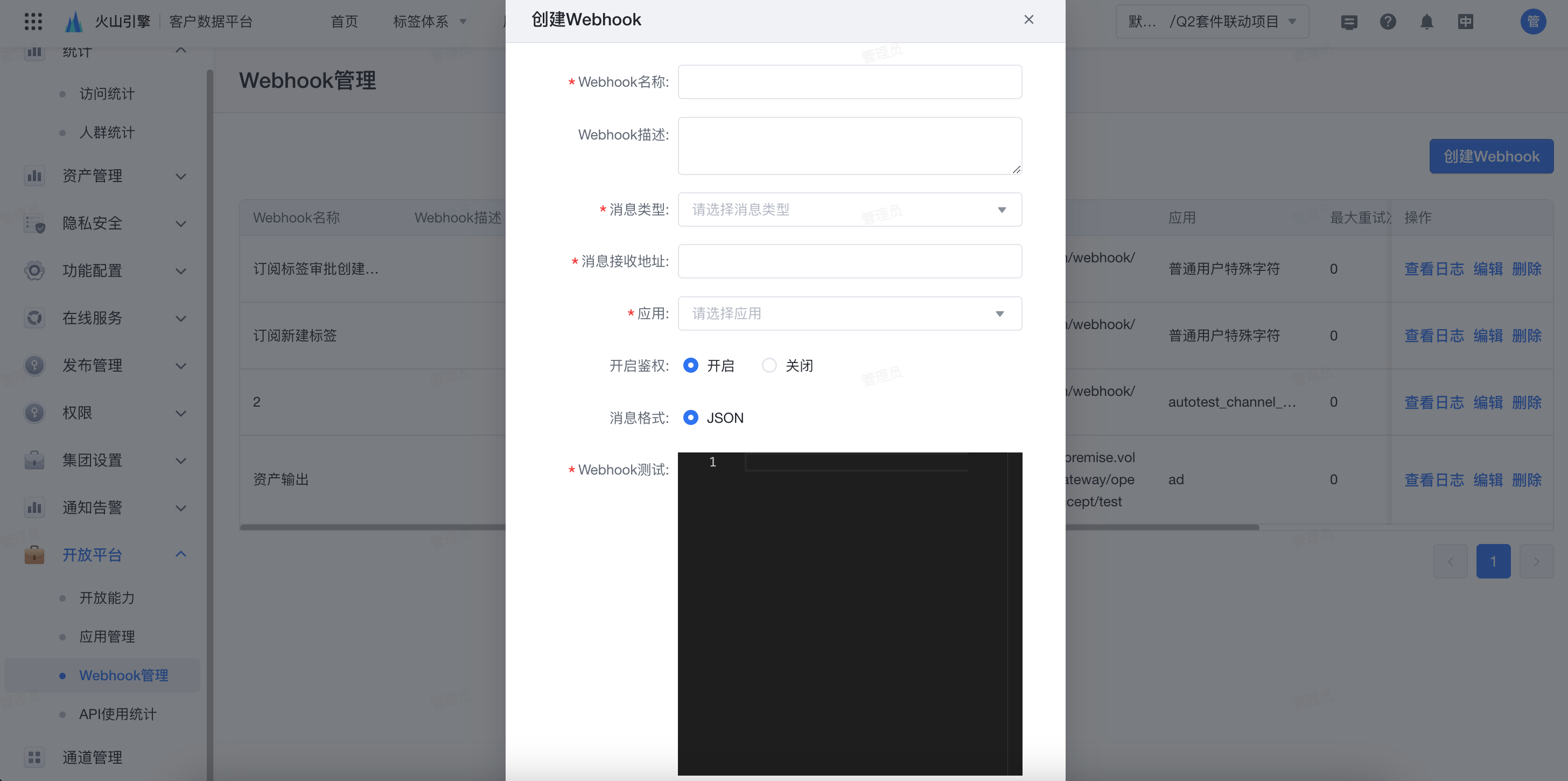Click into the Webhook测试 code editor
Viewport: 1568px width, 781px height.
click(x=850, y=613)
